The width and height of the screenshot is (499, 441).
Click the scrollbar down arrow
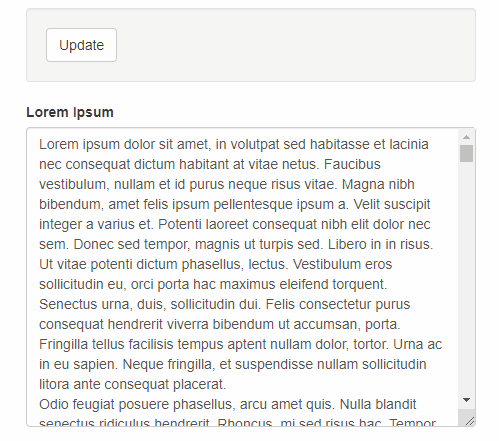[x=466, y=400]
